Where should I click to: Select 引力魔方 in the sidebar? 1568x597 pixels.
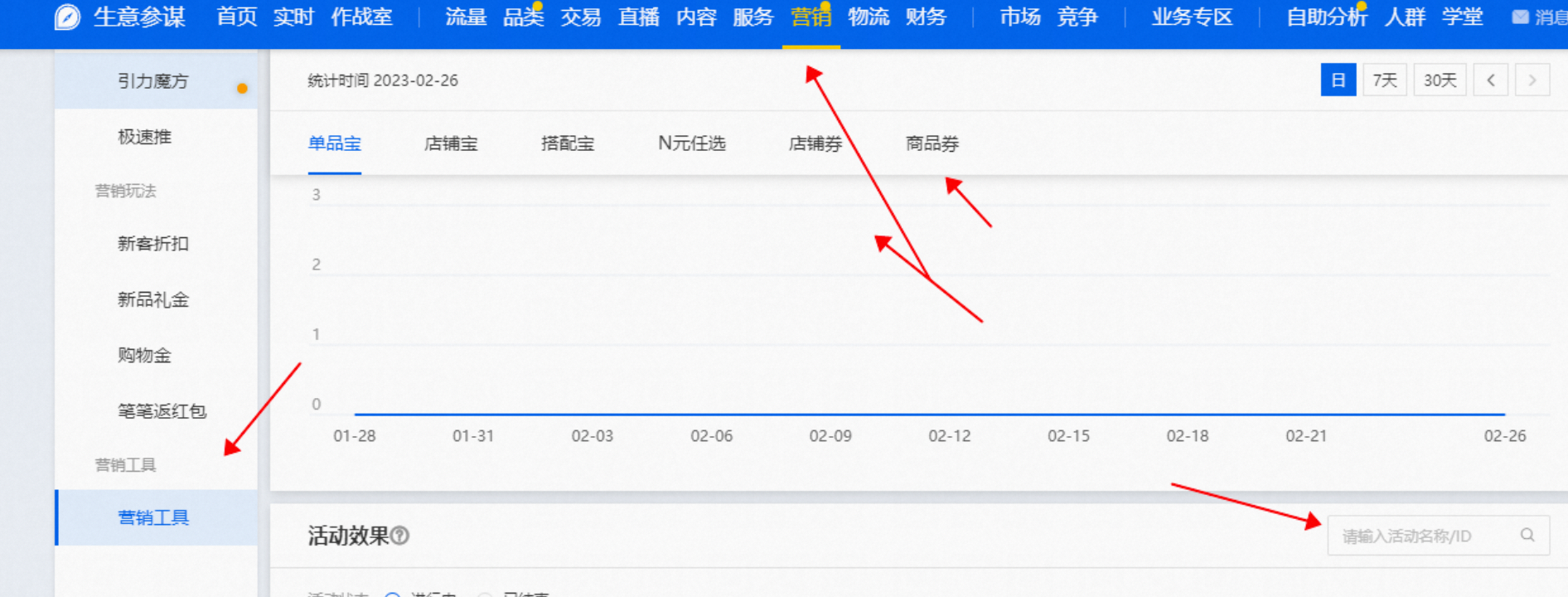coord(156,80)
